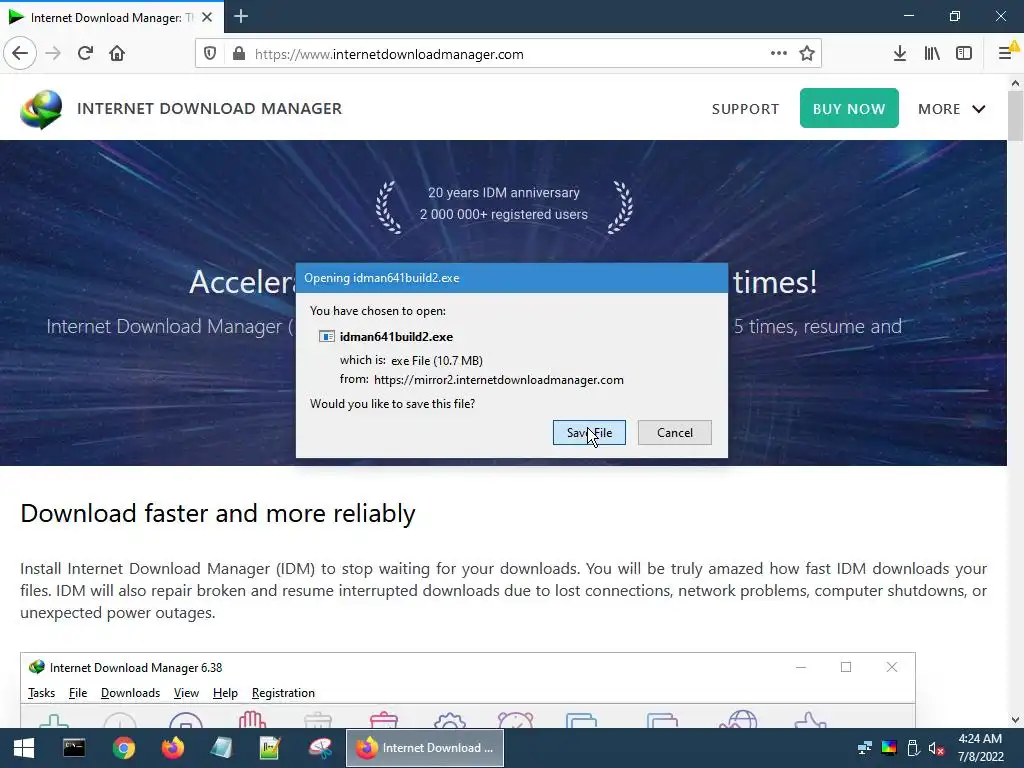The width and height of the screenshot is (1024, 768).
Task: Open the SUPPORT page link
Action: [745, 109]
